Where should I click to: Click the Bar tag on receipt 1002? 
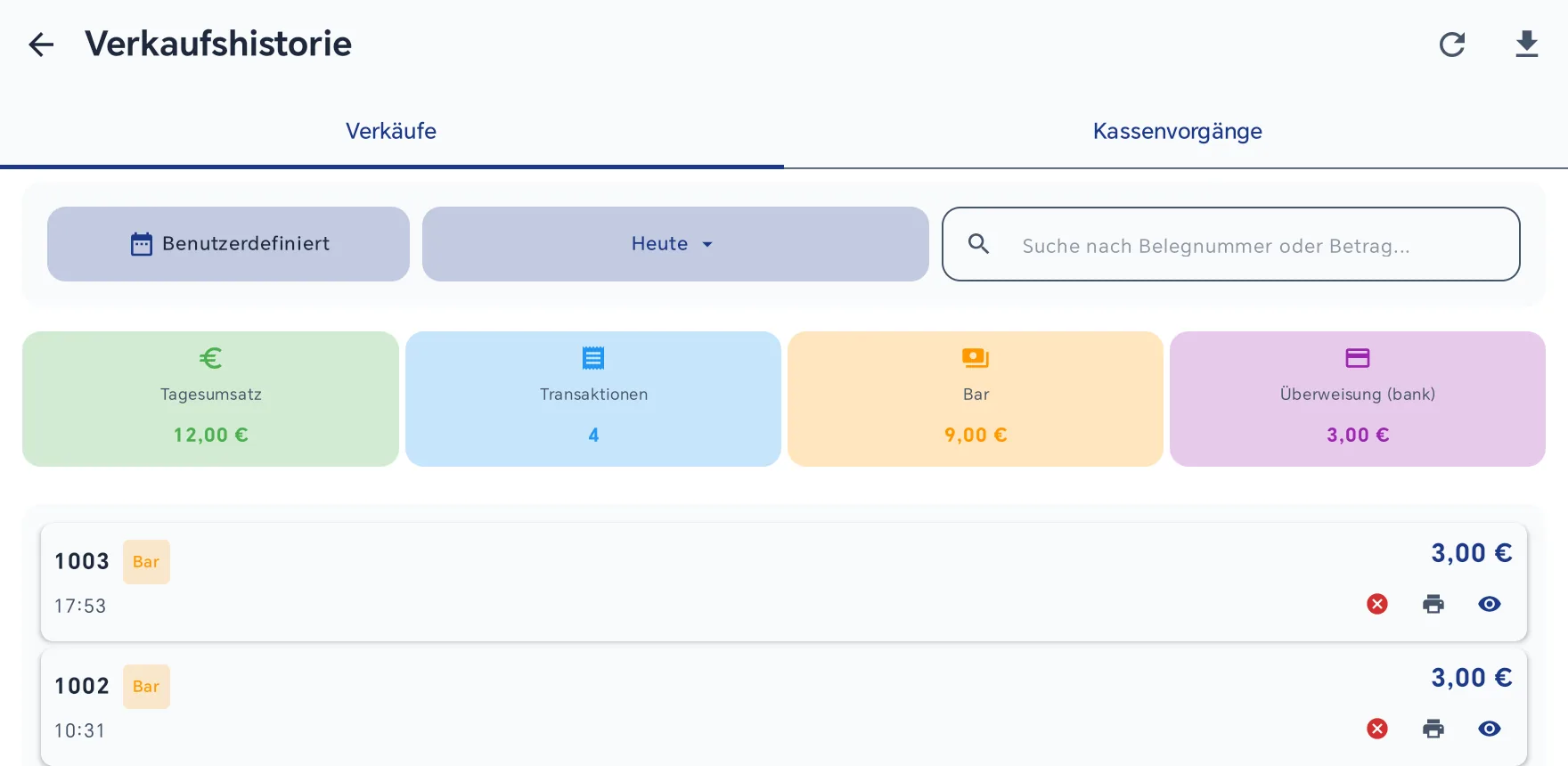(x=146, y=687)
